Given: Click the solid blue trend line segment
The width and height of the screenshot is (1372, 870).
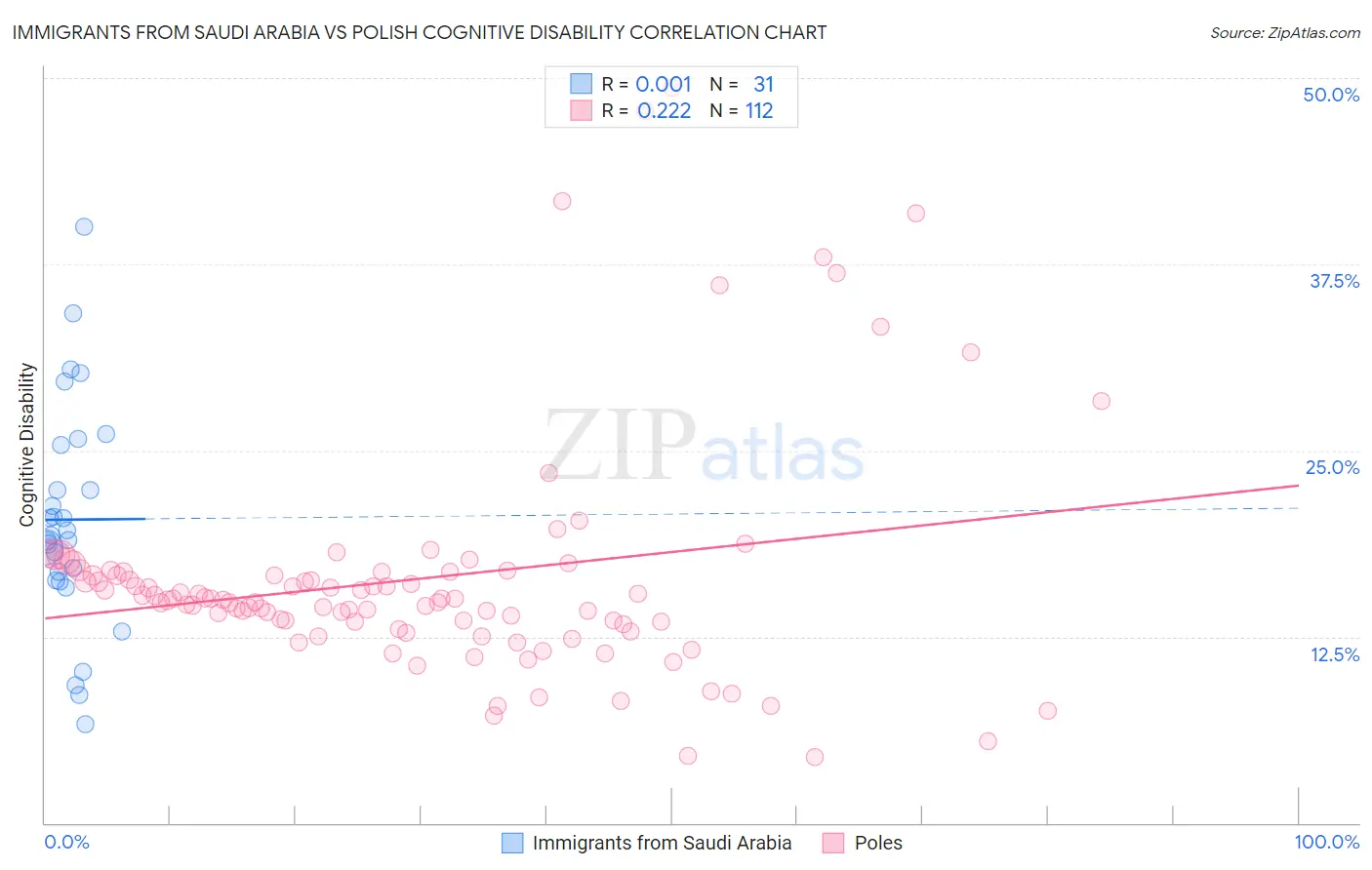Looking at the screenshot, I should click(x=95, y=519).
